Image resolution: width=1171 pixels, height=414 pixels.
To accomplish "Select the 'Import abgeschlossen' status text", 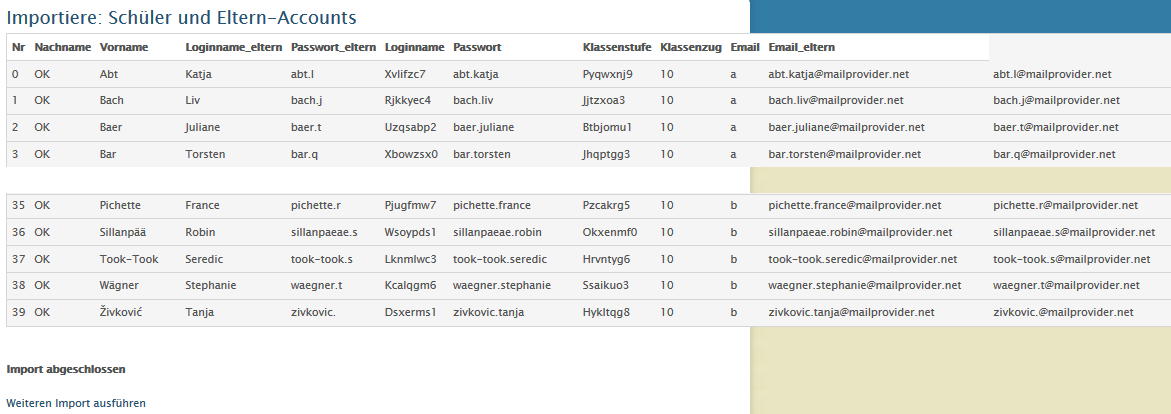I will [x=66, y=369].
